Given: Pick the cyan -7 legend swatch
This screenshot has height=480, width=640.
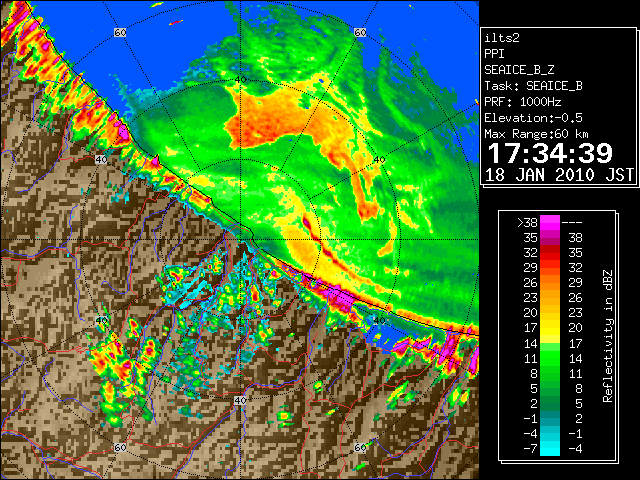Looking at the screenshot, I should 550,448.
